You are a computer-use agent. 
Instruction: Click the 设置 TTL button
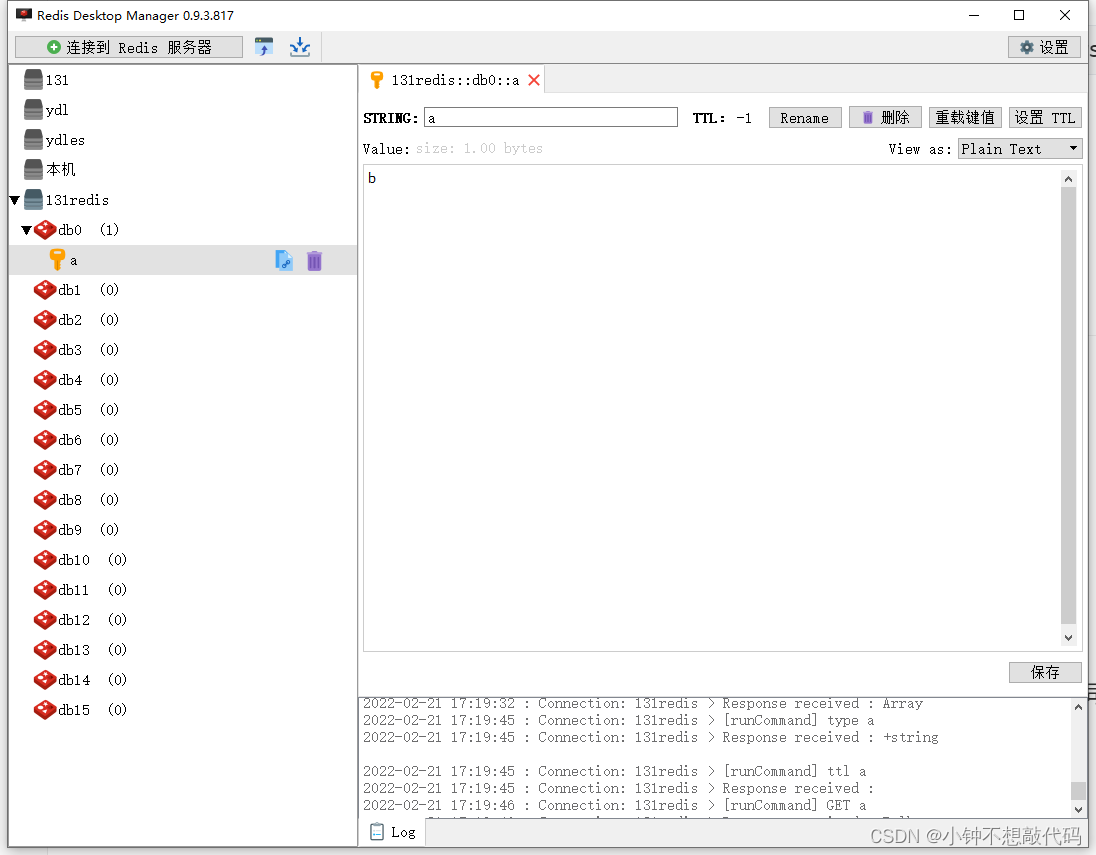click(1045, 117)
